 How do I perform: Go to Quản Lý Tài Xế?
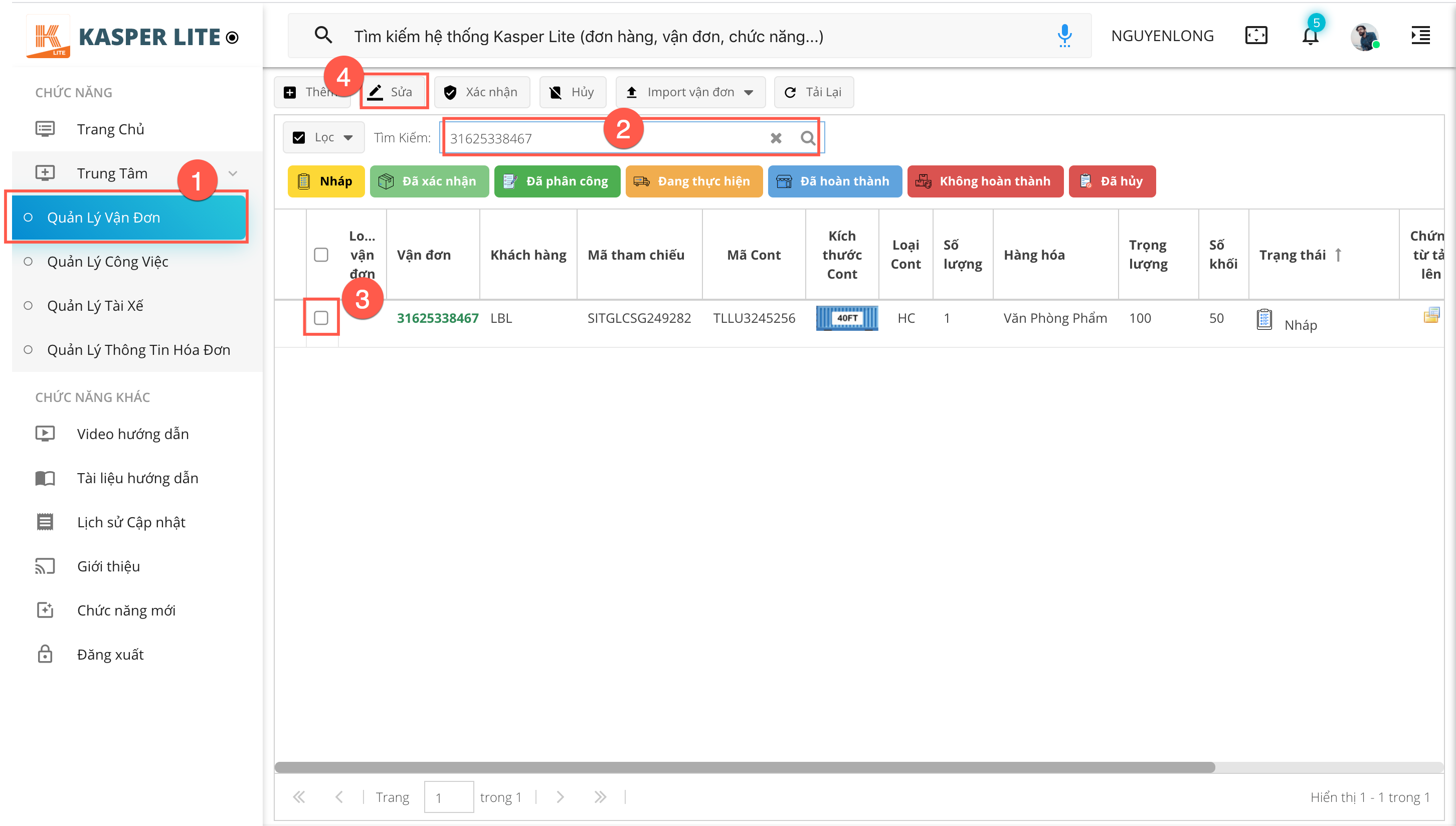pos(95,306)
